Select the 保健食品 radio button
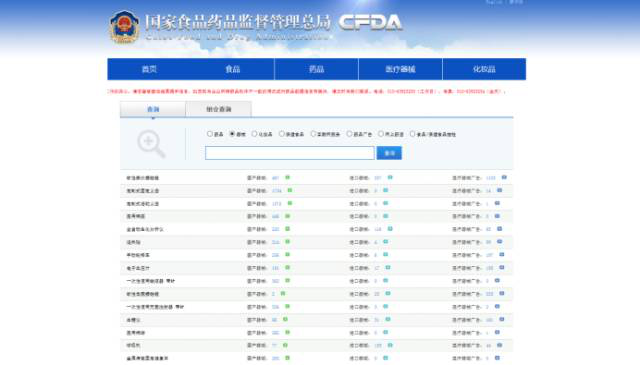The width and height of the screenshot is (640, 365). [282, 134]
